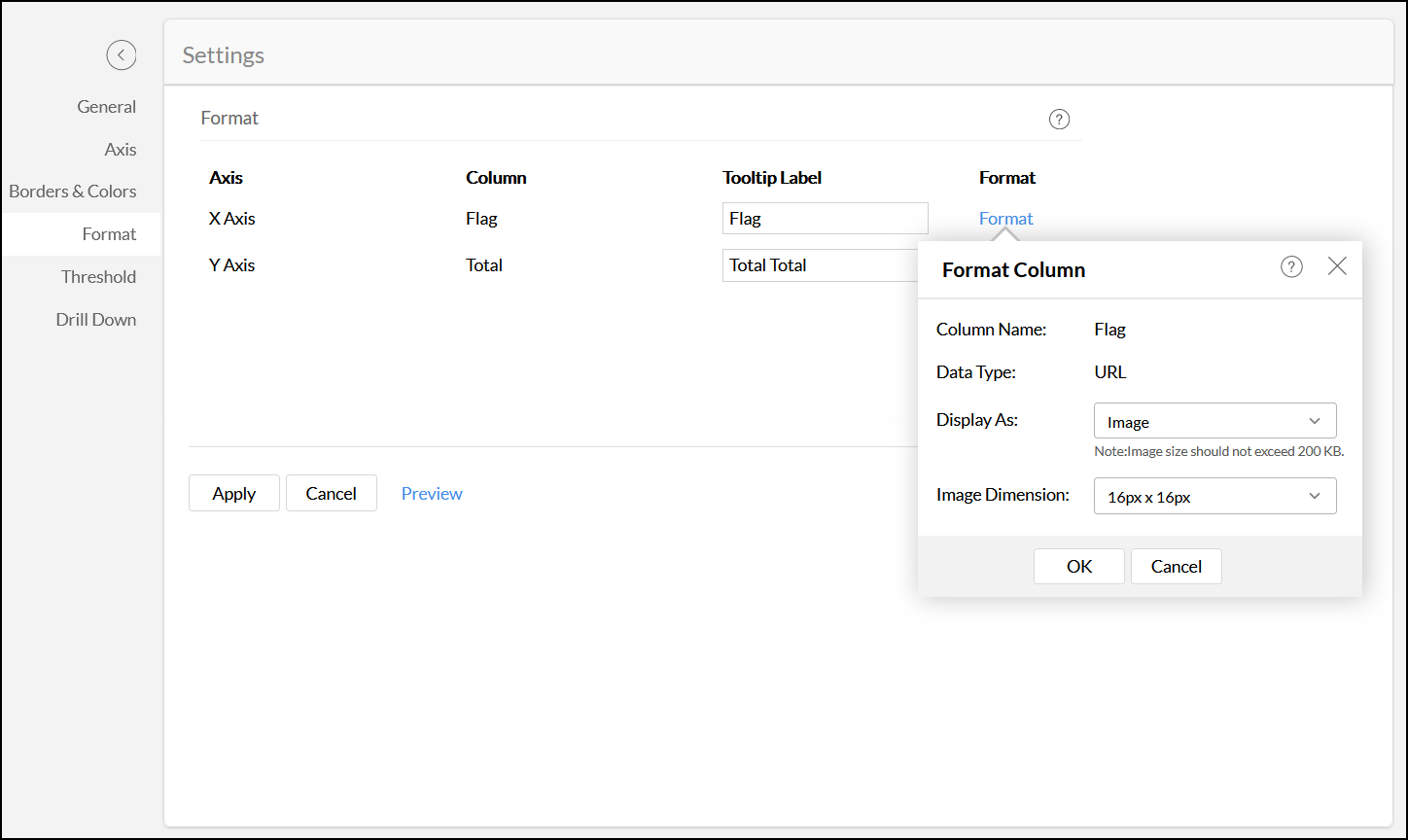Screen dimensions: 1408x840
Task: Click the blue Format link for the X Axis row
Action: click(1005, 218)
